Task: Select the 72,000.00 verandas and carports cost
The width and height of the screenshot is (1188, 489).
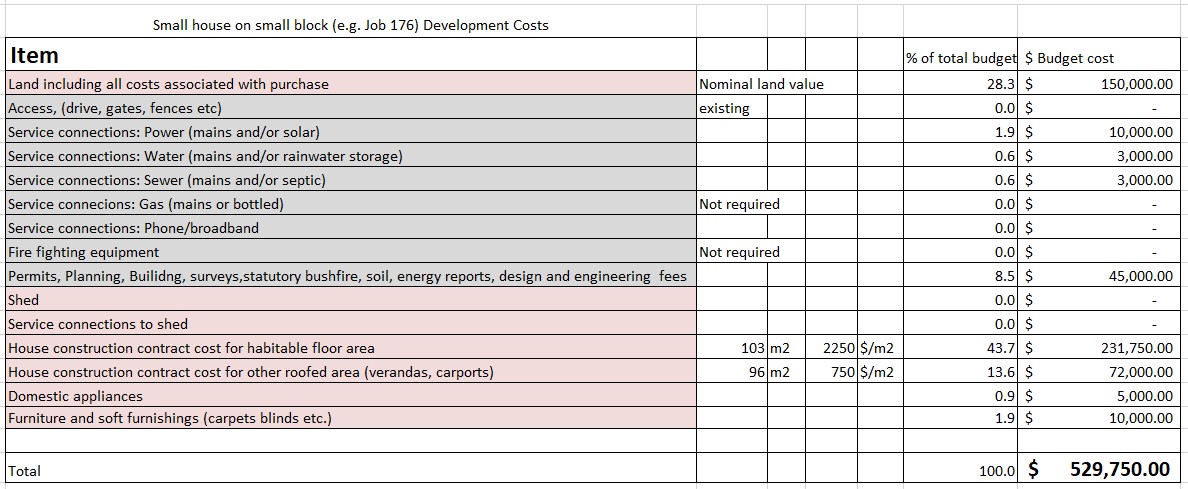Action: coord(1140,372)
